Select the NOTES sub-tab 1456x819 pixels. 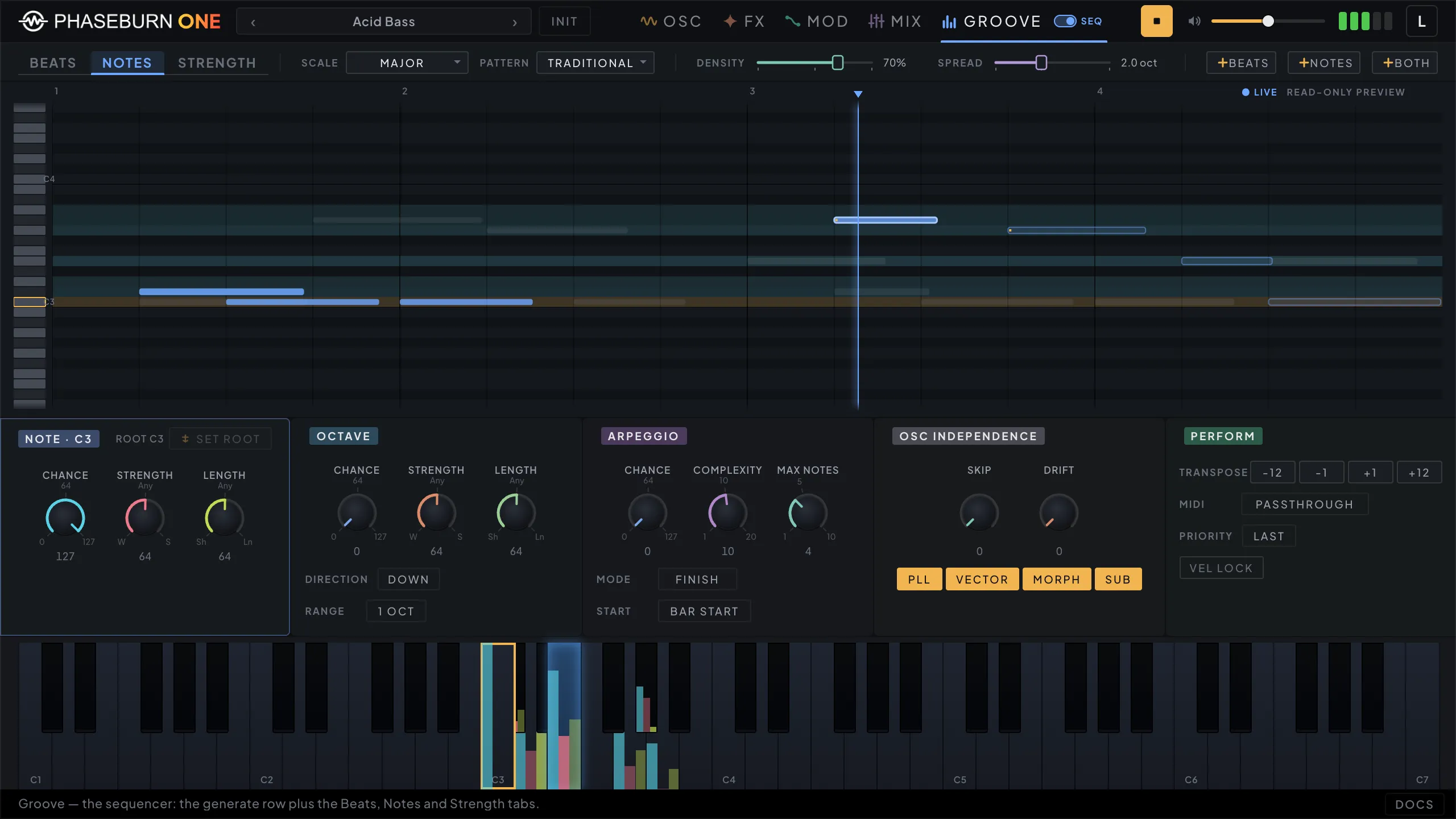[x=127, y=63]
